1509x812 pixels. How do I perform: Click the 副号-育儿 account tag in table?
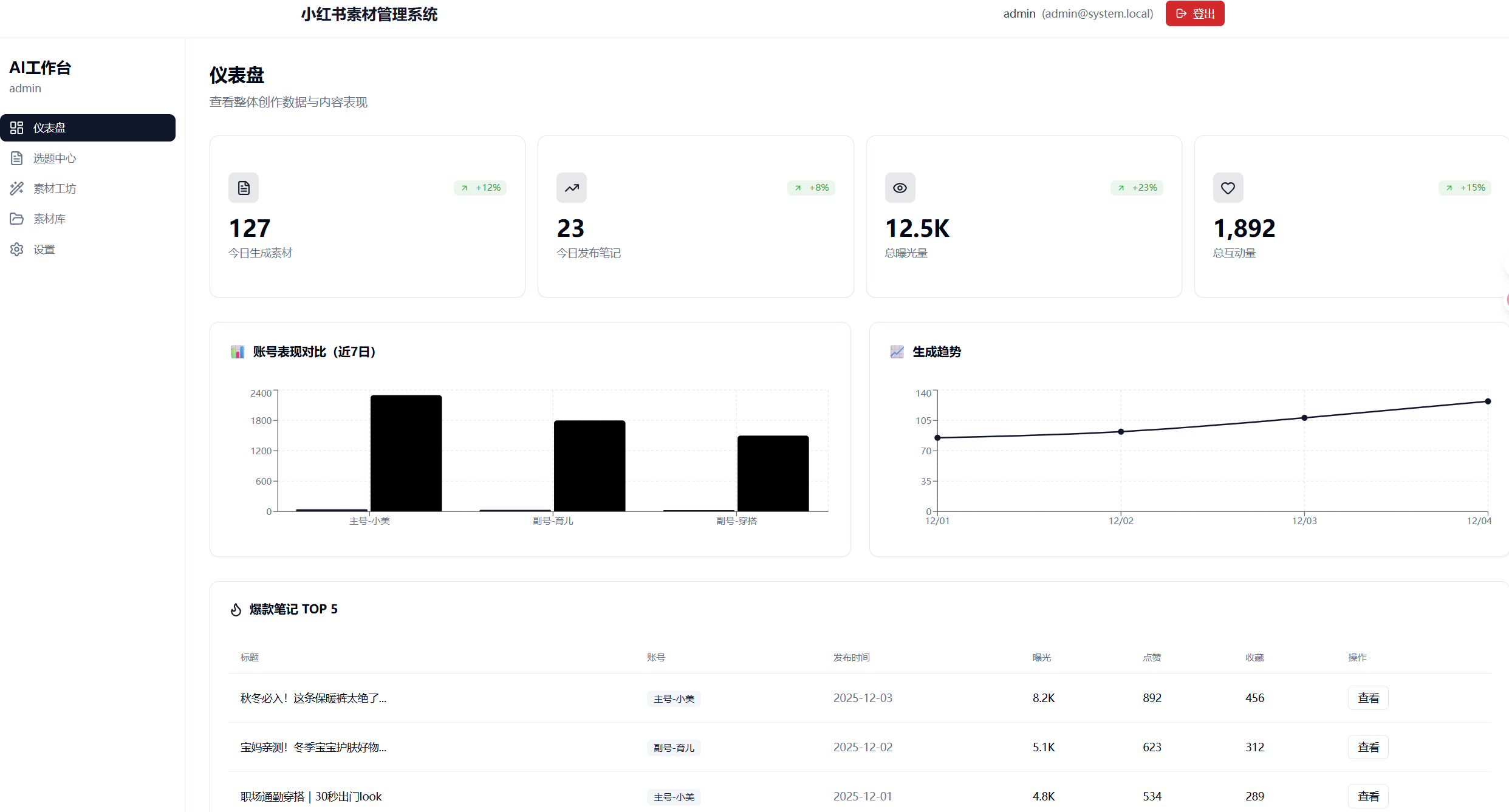coord(673,748)
